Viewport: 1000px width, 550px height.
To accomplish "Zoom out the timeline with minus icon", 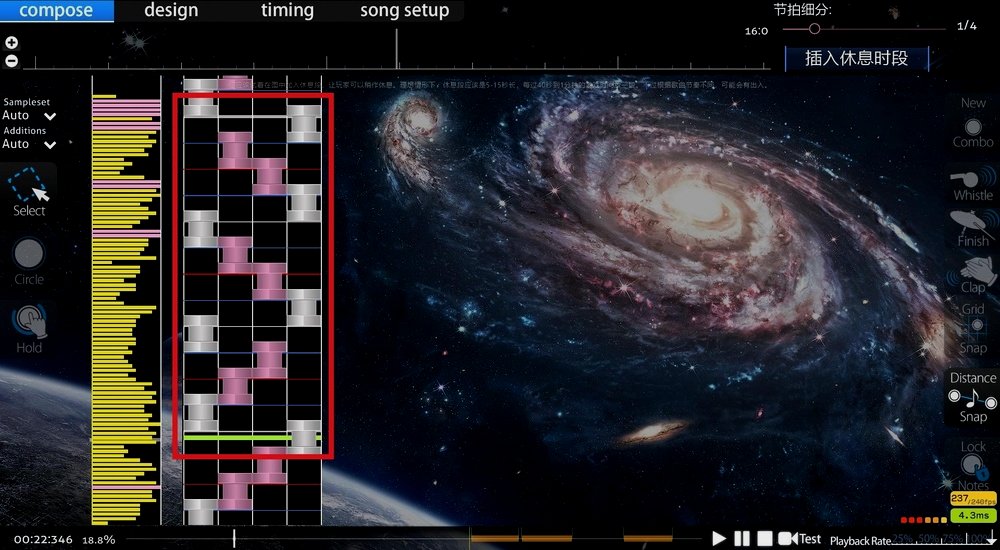I will pos(11,60).
